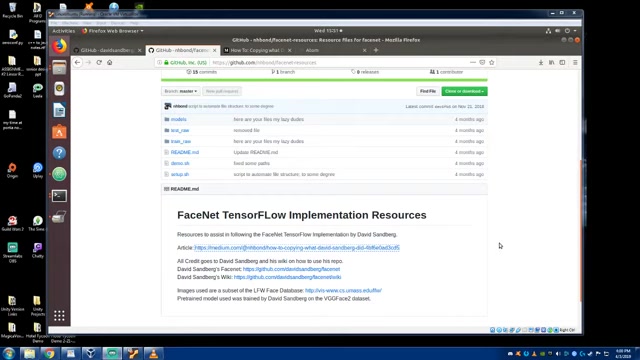Click the green padlock site info
Image resolution: width=640 pixels, height=360 pixels.
point(166,62)
